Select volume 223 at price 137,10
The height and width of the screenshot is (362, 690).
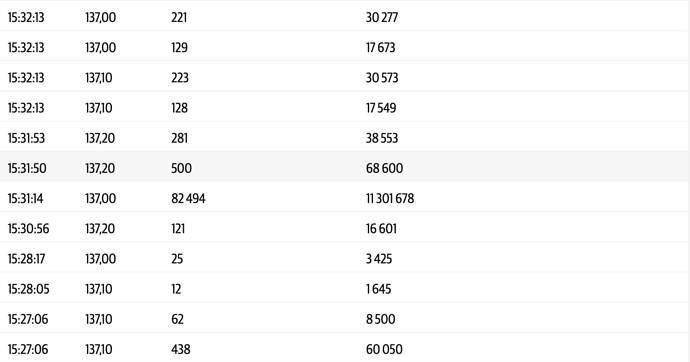pos(180,78)
